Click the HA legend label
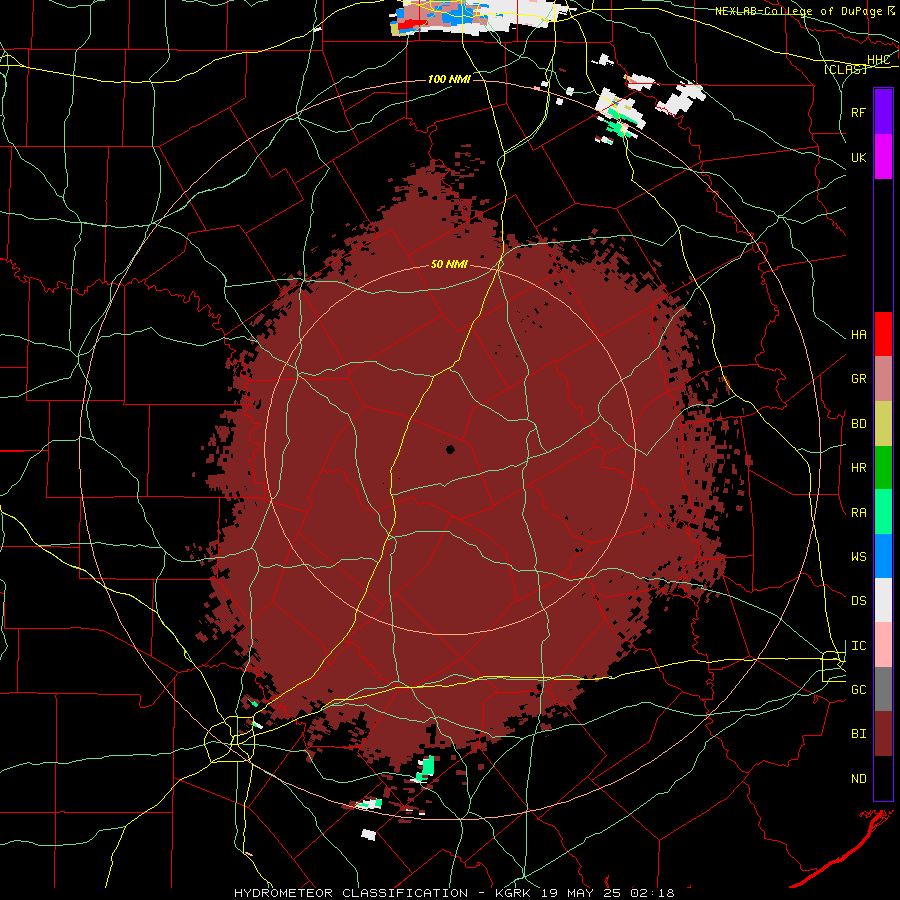900x900 pixels. pyautogui.click(x=858, y=335)
